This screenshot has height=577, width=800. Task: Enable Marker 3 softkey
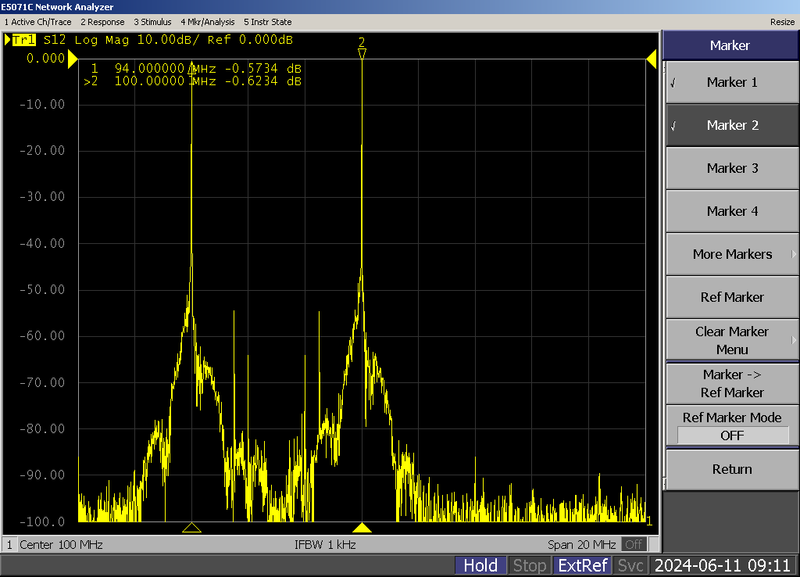[x=731, y=168]
